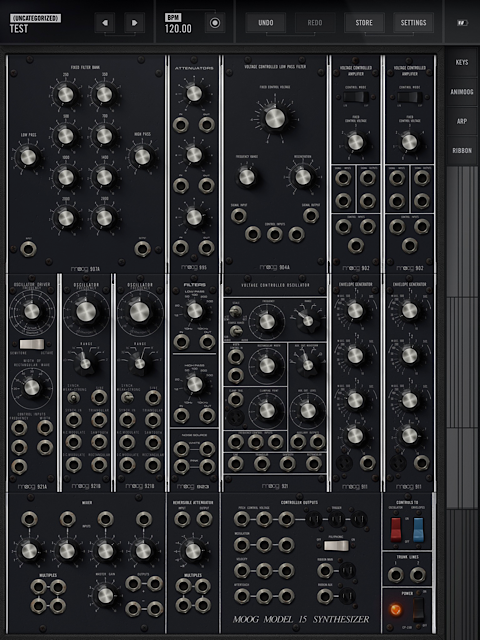
Task: Select the 907A filter bank output jack
Action: pos(142,249)
